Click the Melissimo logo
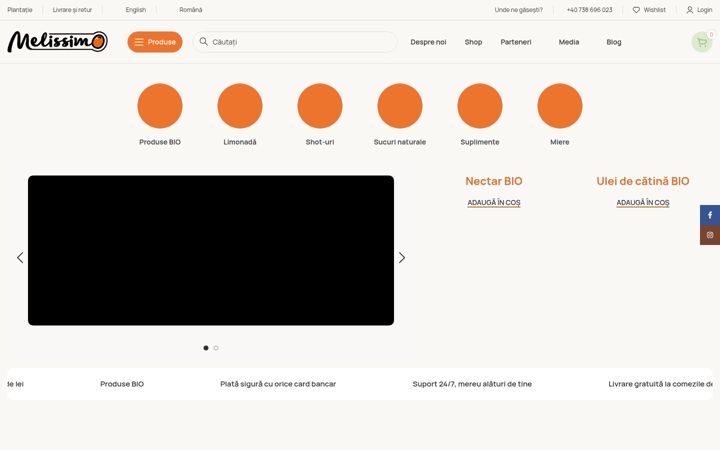Image resolution: width=720 pixels, height=450 pixels. click(57, 42)
